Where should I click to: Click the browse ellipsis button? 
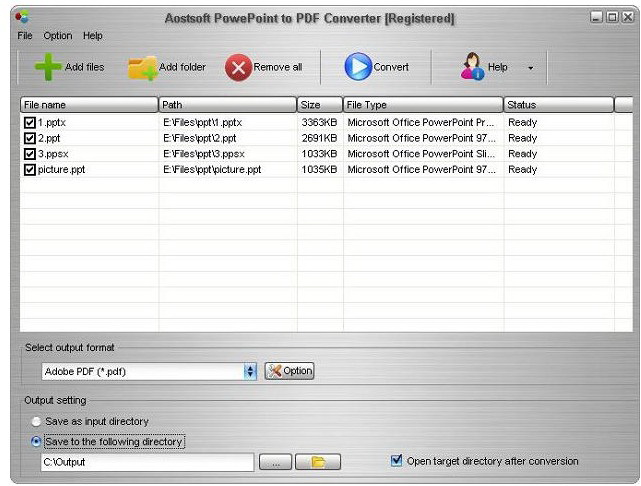pyautogui.click(x=276, y=462)
